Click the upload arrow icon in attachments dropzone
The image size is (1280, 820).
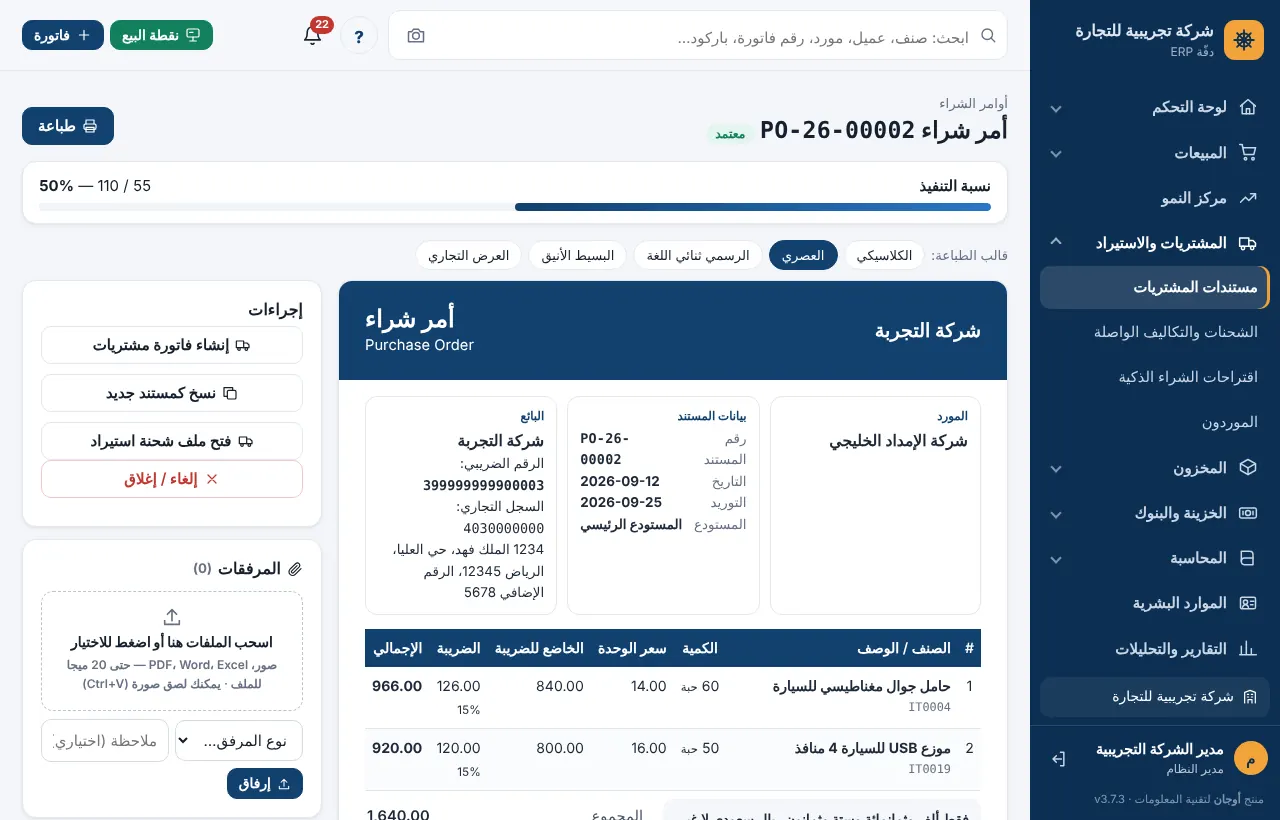click(172, 617)
